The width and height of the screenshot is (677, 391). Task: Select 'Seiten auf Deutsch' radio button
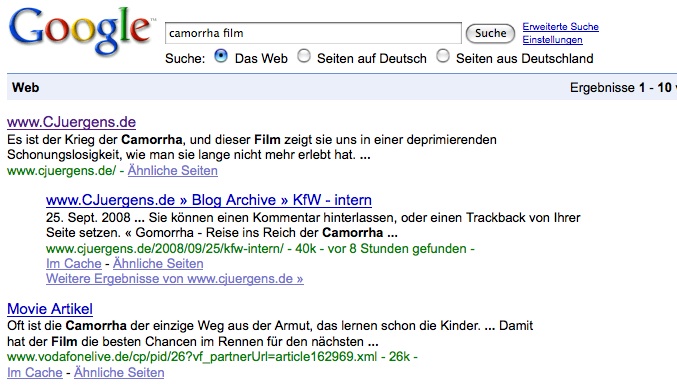(x=304, y=56)
